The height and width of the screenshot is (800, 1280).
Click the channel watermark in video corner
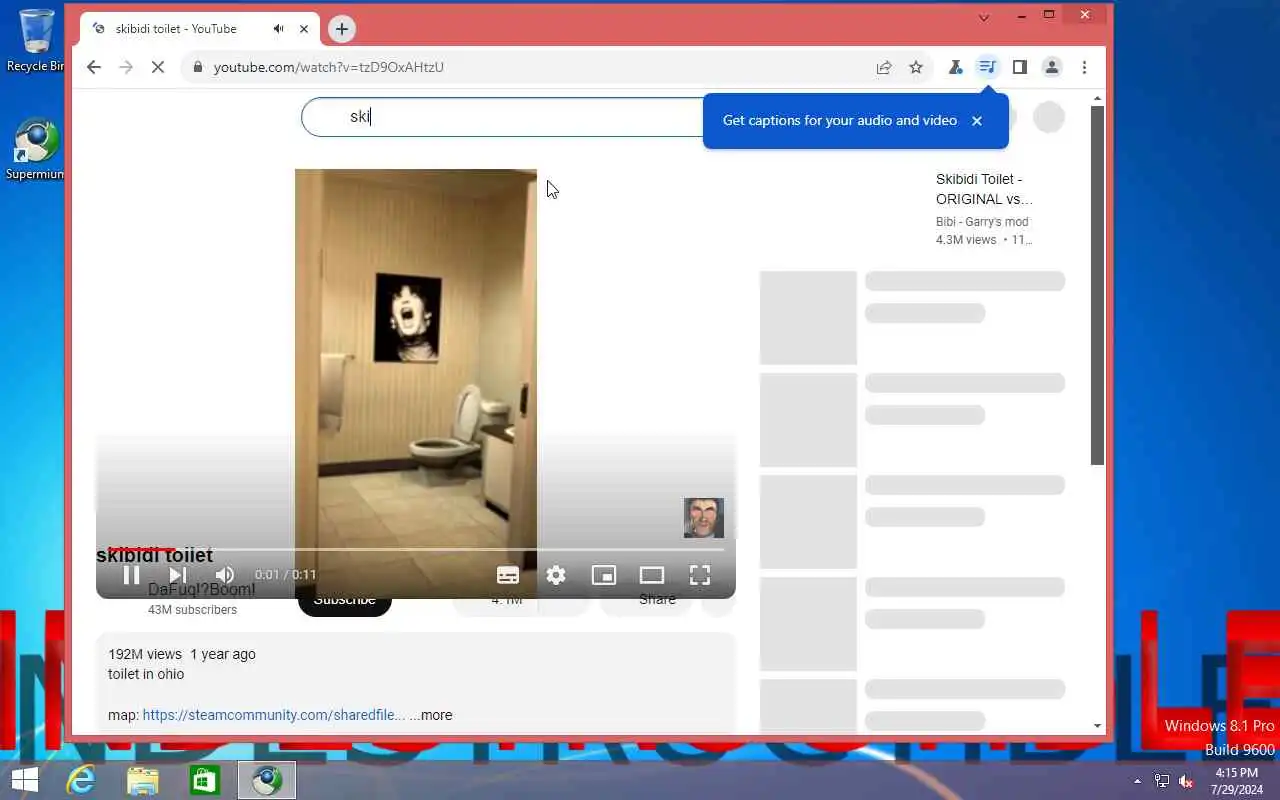[x=704, y=518]
